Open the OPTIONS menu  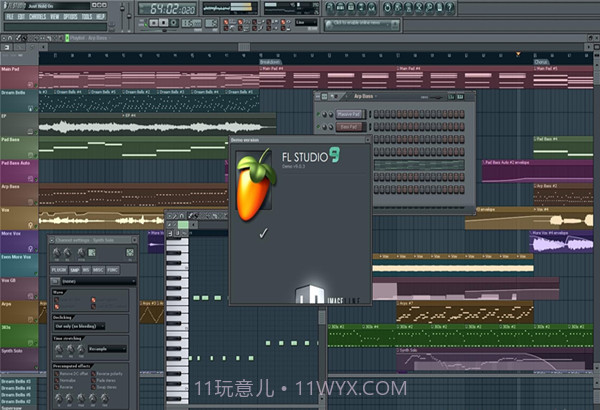pos(70,16)
